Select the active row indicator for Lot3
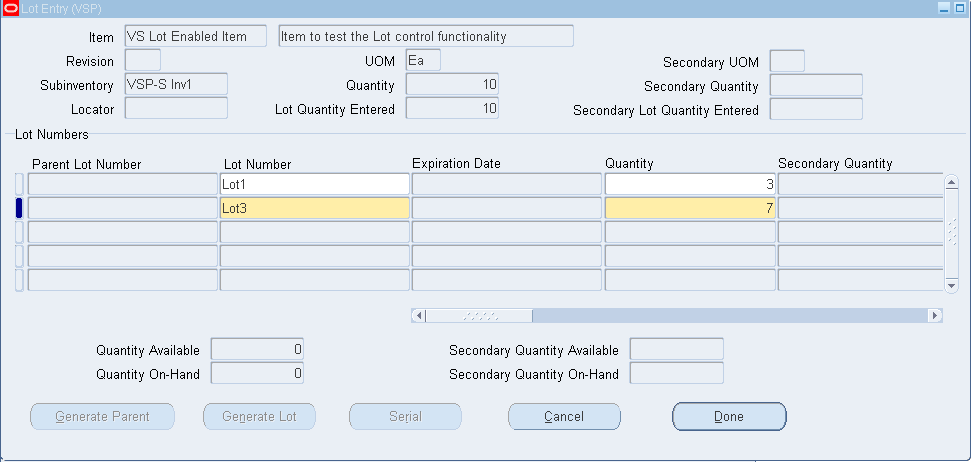The height and width of the screenshot is (462, 971). pyautogui.click(x=19, y=208)
